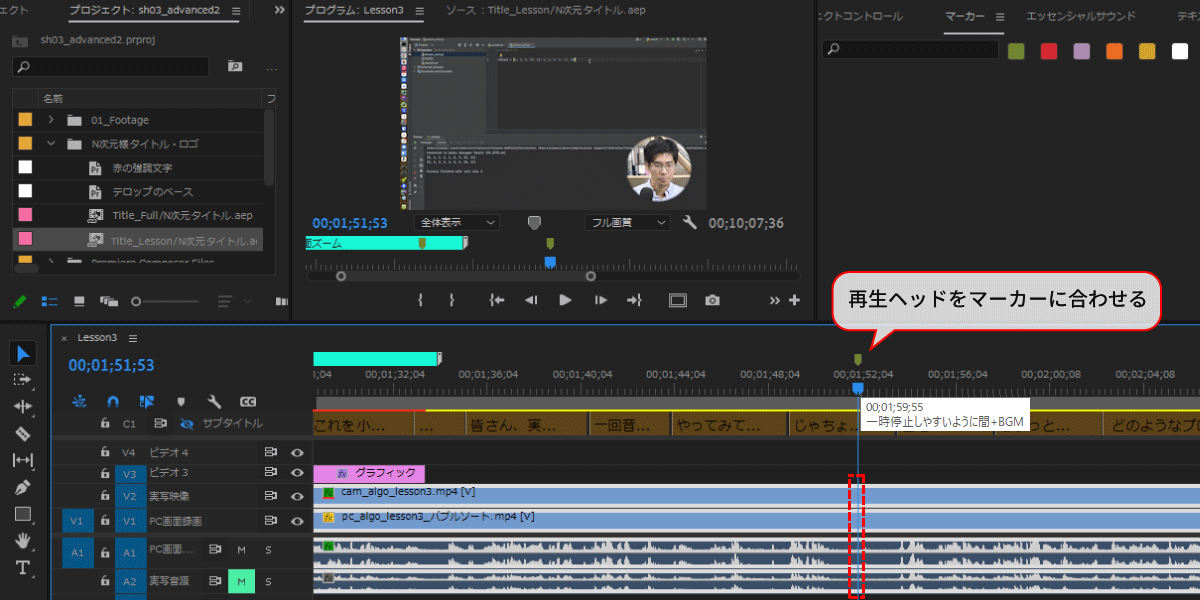Toggle lock on the V4 track

point(104,452)
